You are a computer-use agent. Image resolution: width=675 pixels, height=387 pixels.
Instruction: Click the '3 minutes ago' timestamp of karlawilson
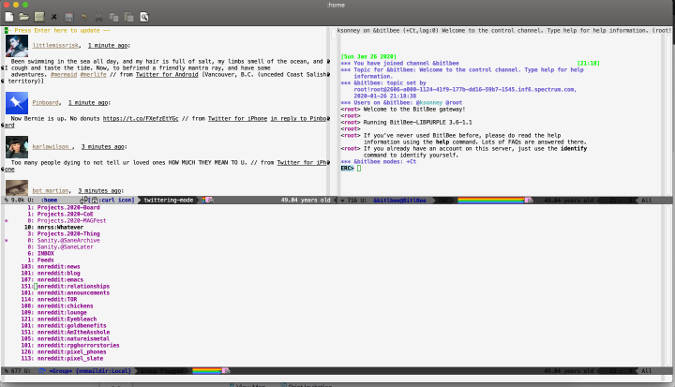pos(103,147)
